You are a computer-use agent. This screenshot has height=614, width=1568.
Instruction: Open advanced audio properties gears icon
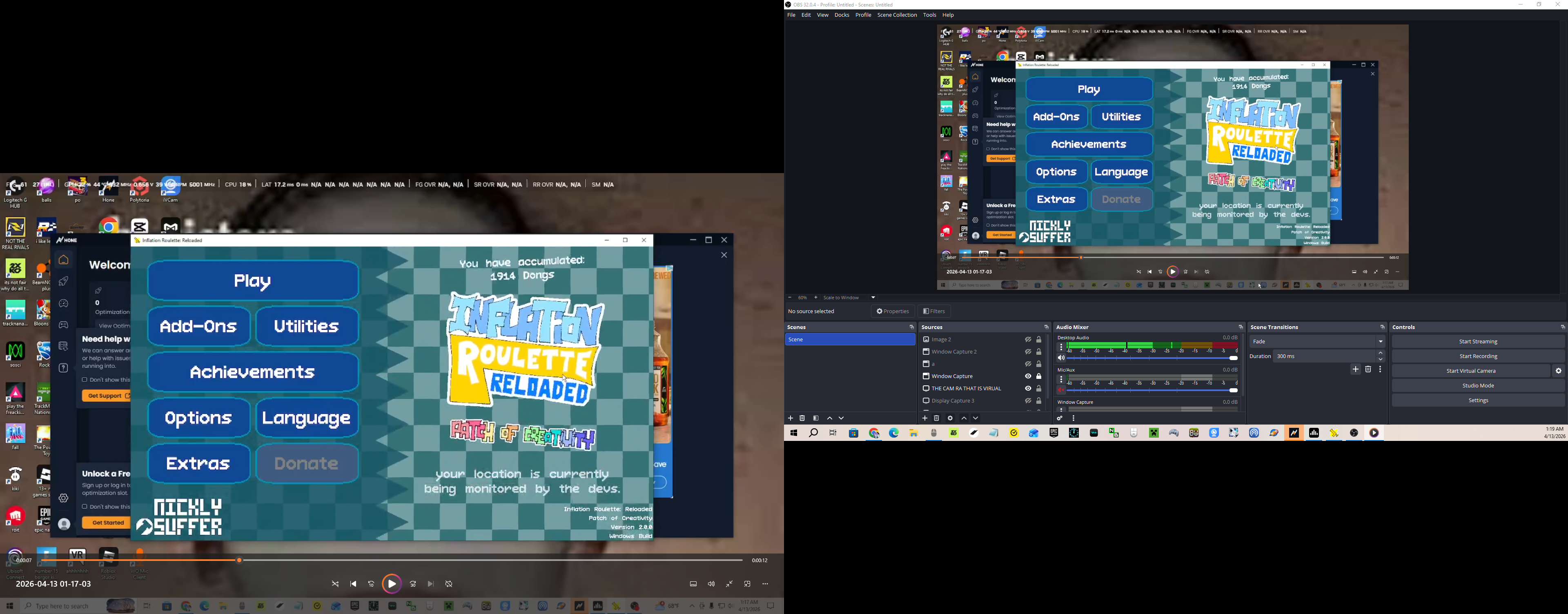tap(1060, 419)
